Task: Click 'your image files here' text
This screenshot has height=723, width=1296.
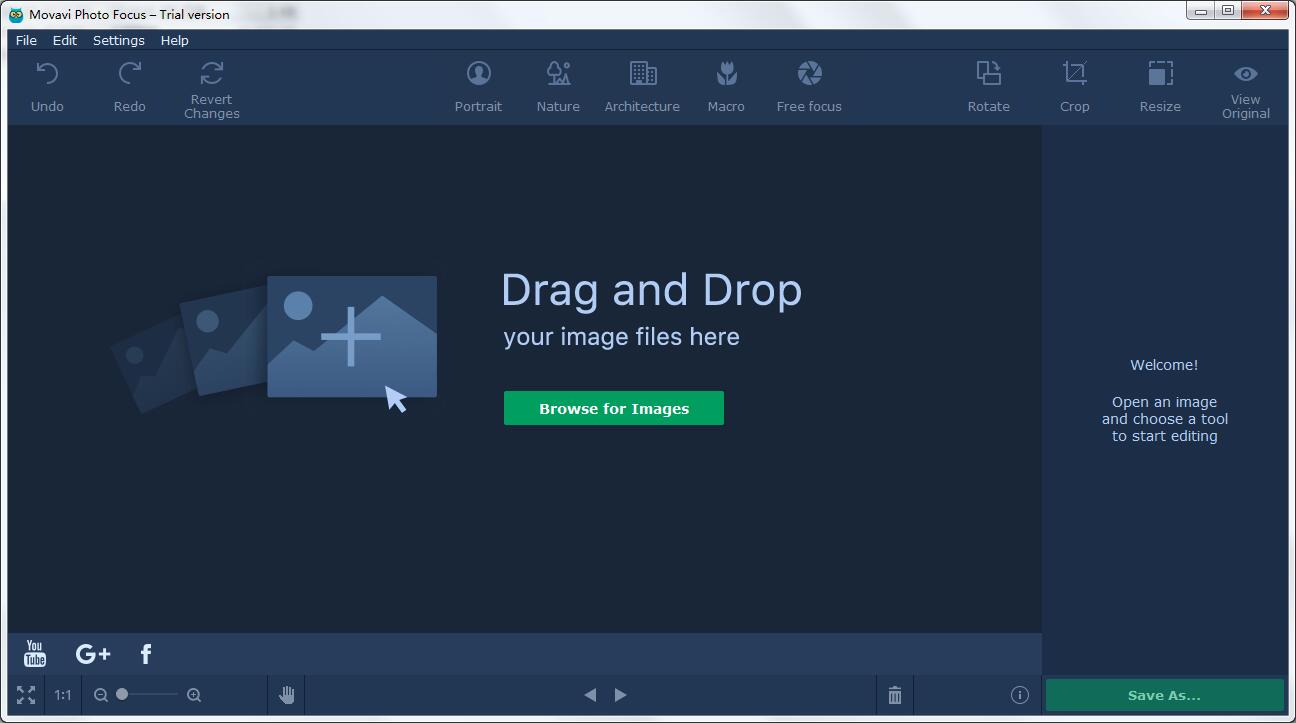Action: (x=621, y=337)
